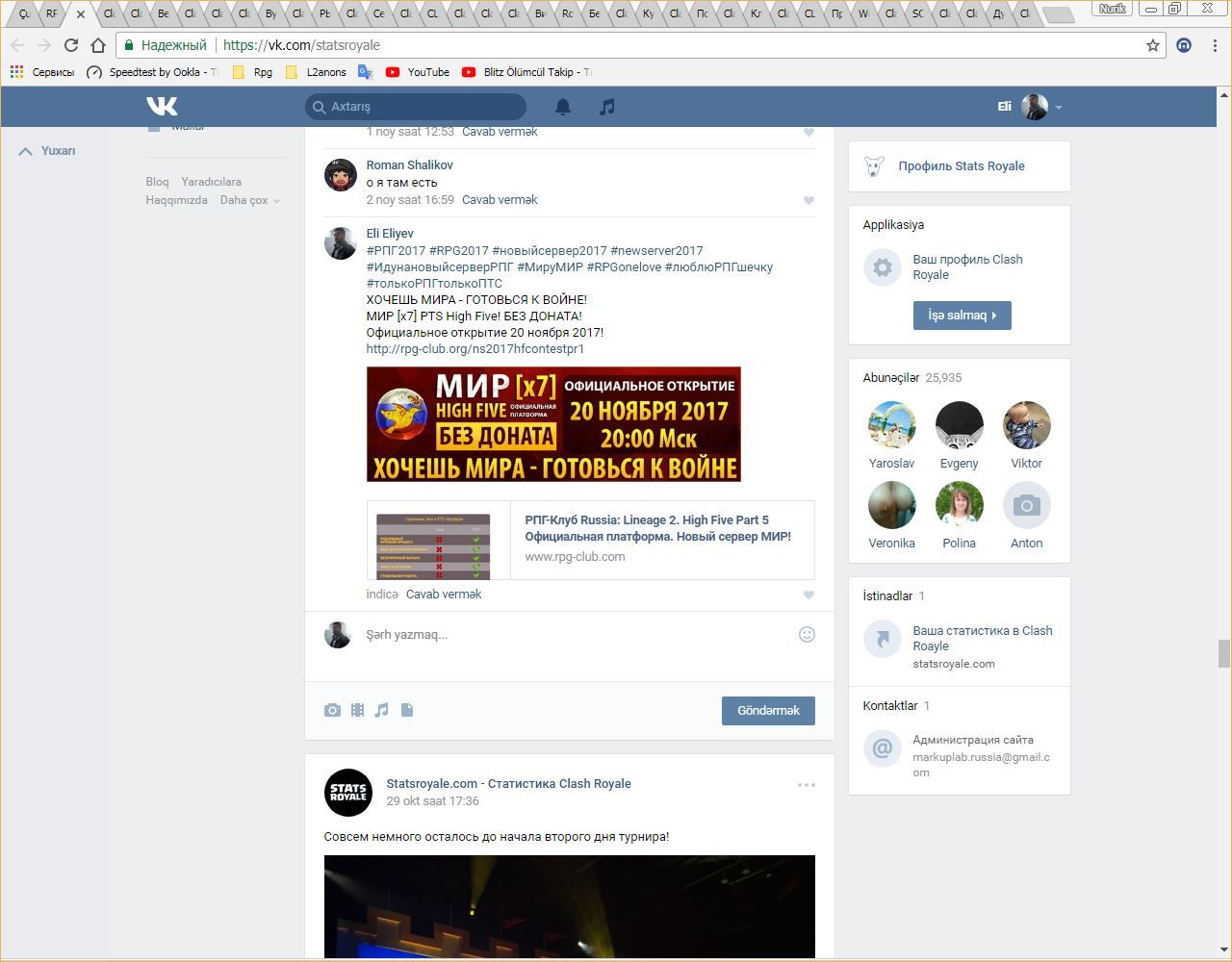Open Speedtest by Ookla bookmark
The width and height of the screenshot is (1232, 962).
pos(153,72)
